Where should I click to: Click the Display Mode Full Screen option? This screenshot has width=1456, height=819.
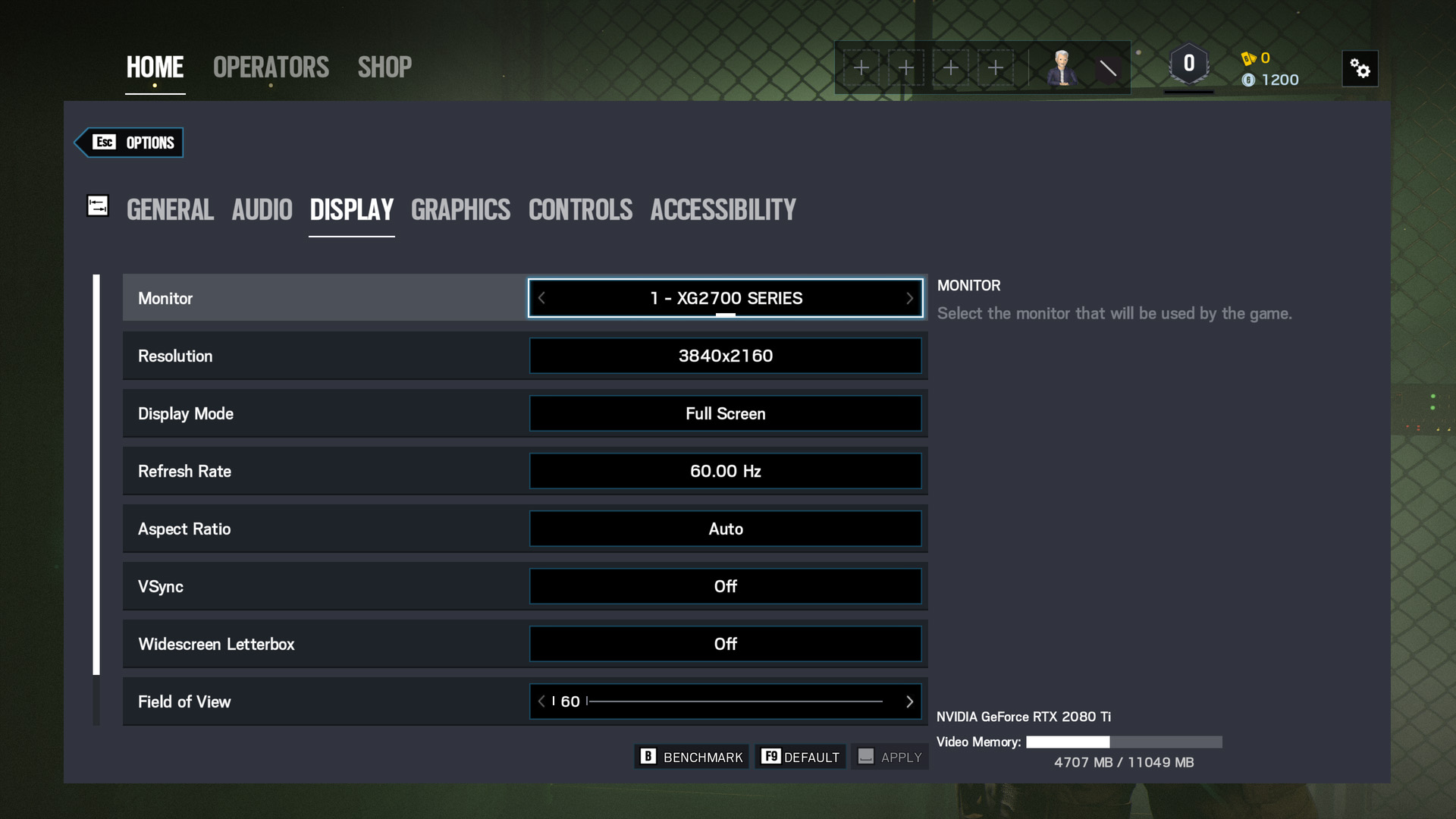[724, 413]
